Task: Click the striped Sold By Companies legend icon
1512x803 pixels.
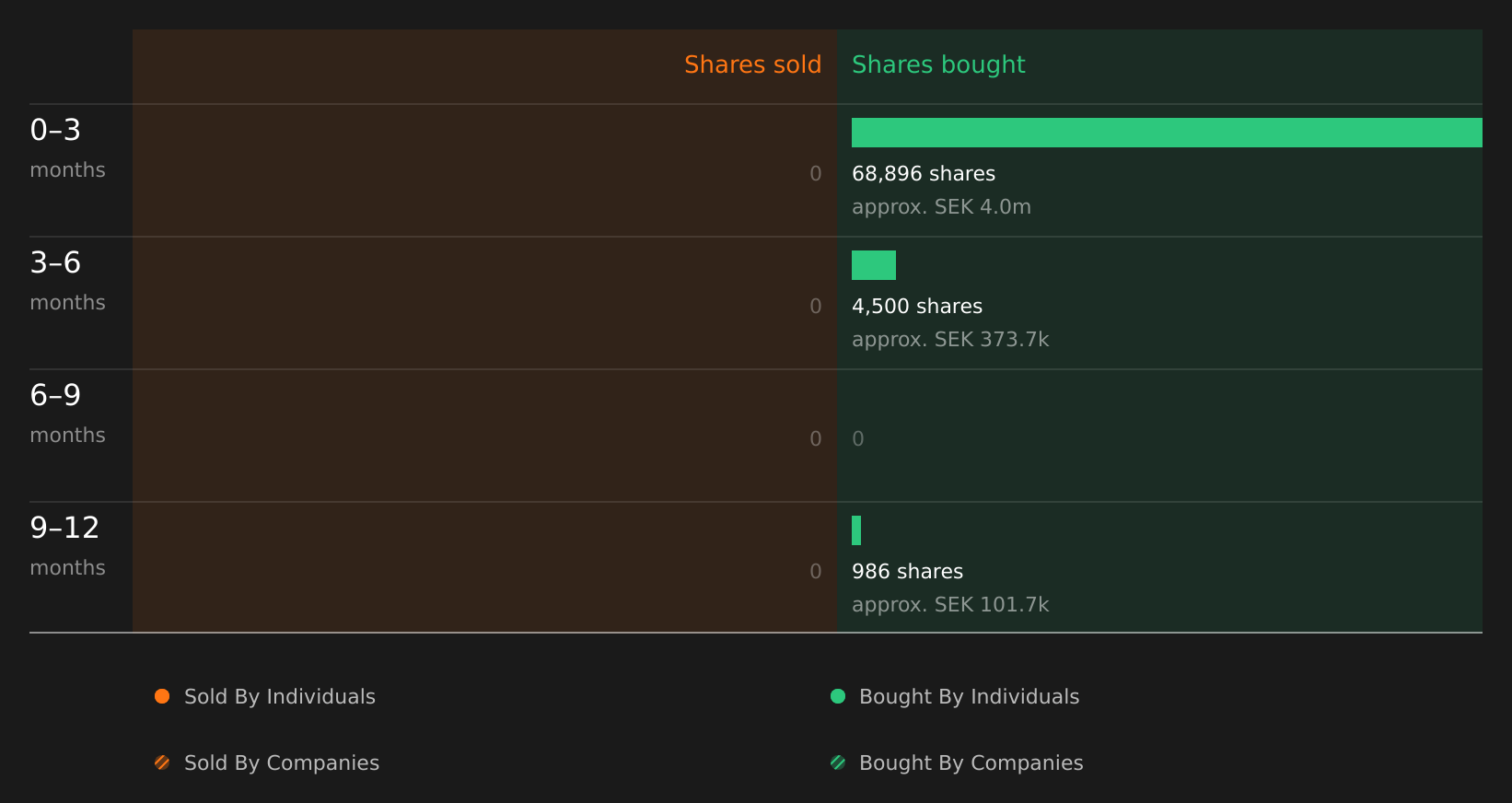Action: pyautogui.click(x=162, y=762)
